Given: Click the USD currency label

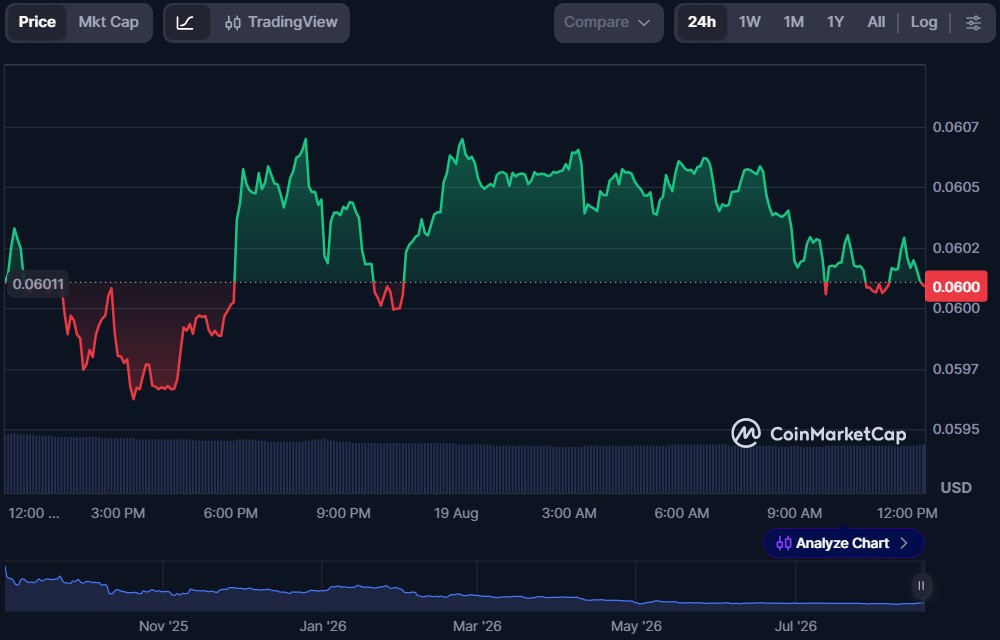Looking at the screenshot, I should click(x=956, y=488).
